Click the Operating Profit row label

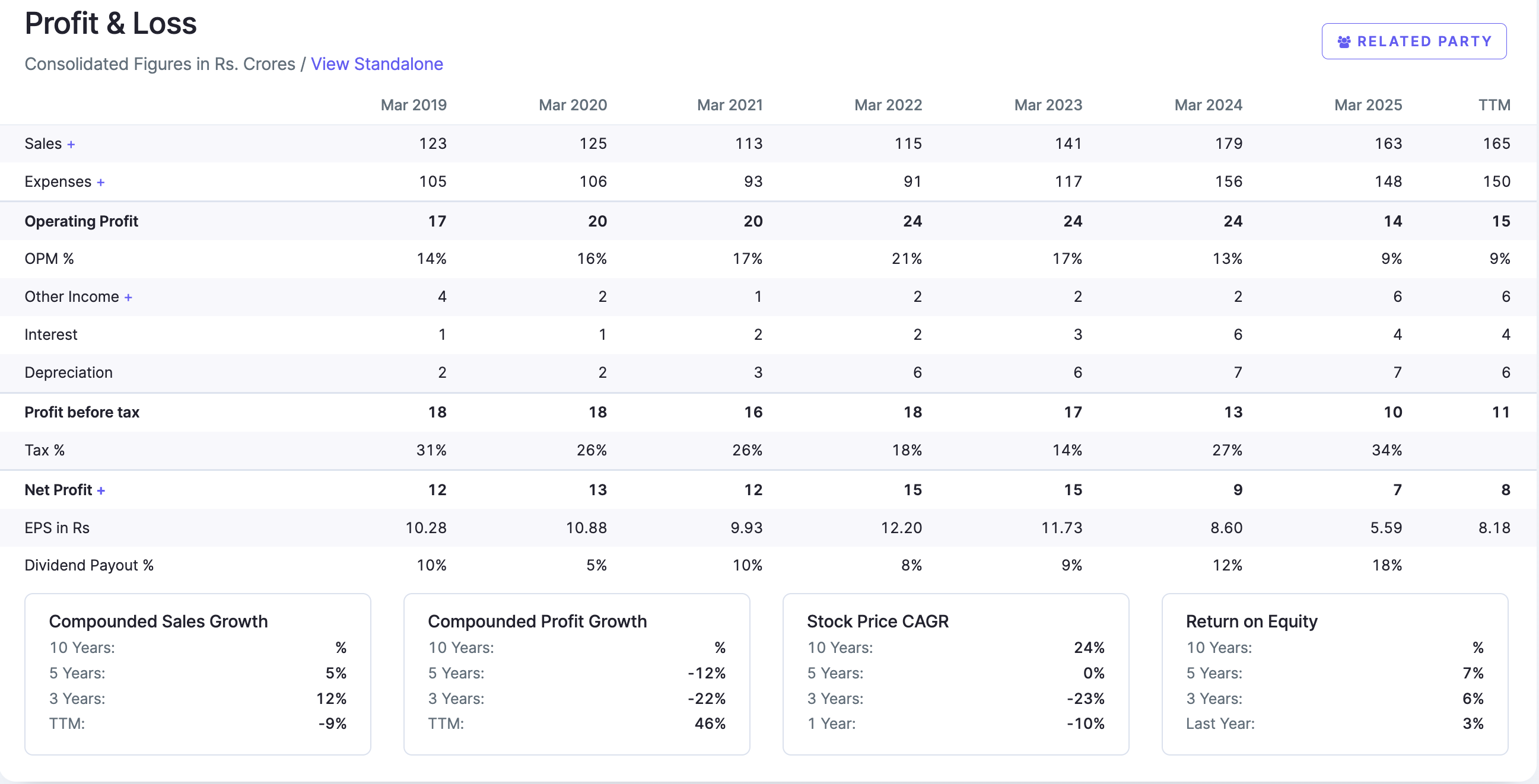coord(81,221)
